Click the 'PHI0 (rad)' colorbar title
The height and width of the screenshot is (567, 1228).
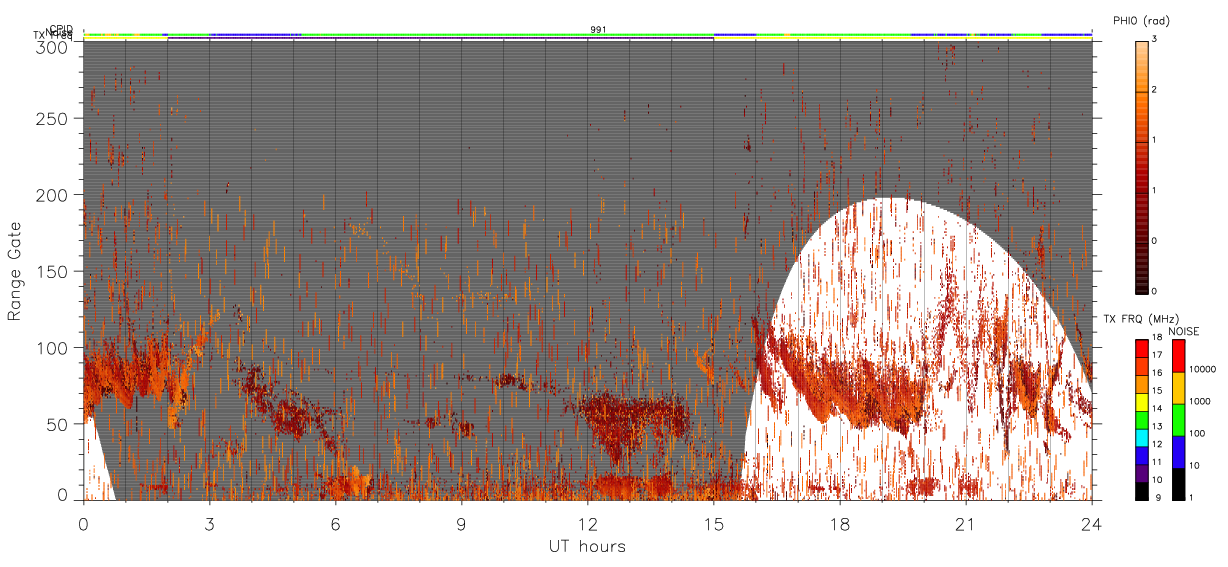1141,20
